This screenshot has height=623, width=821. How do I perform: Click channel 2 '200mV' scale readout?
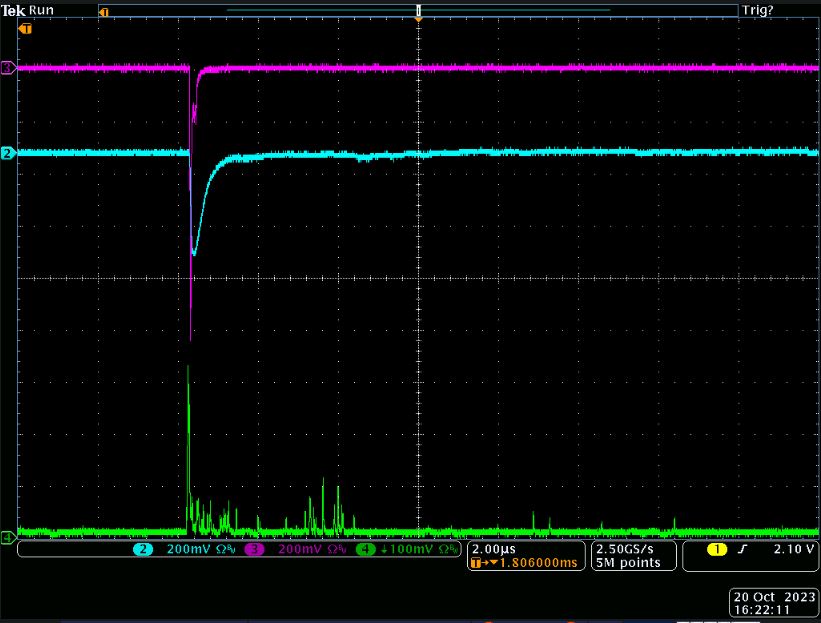pos(188,549)
